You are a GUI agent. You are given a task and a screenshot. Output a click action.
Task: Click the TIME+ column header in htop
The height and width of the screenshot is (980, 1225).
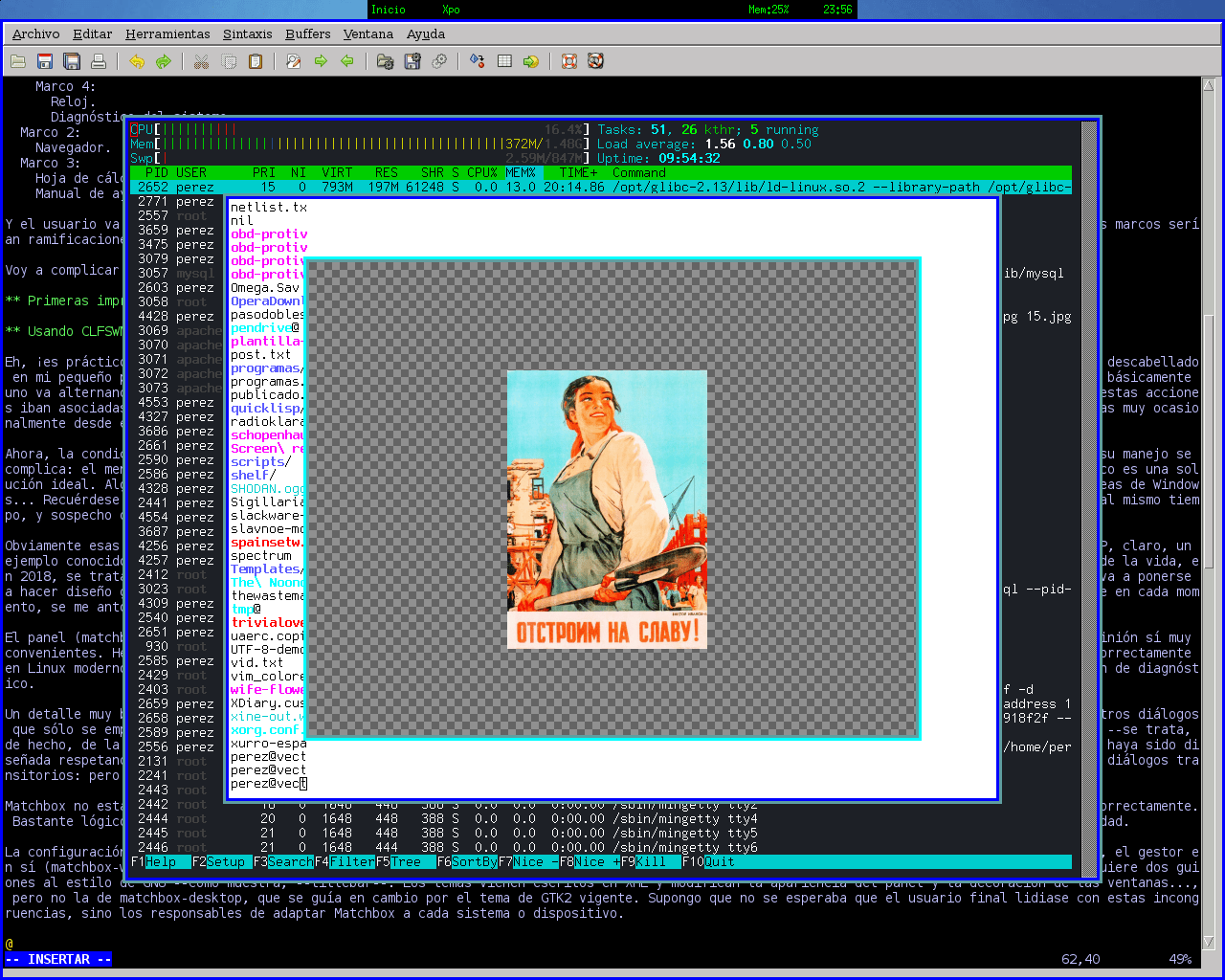click(578, 173)
